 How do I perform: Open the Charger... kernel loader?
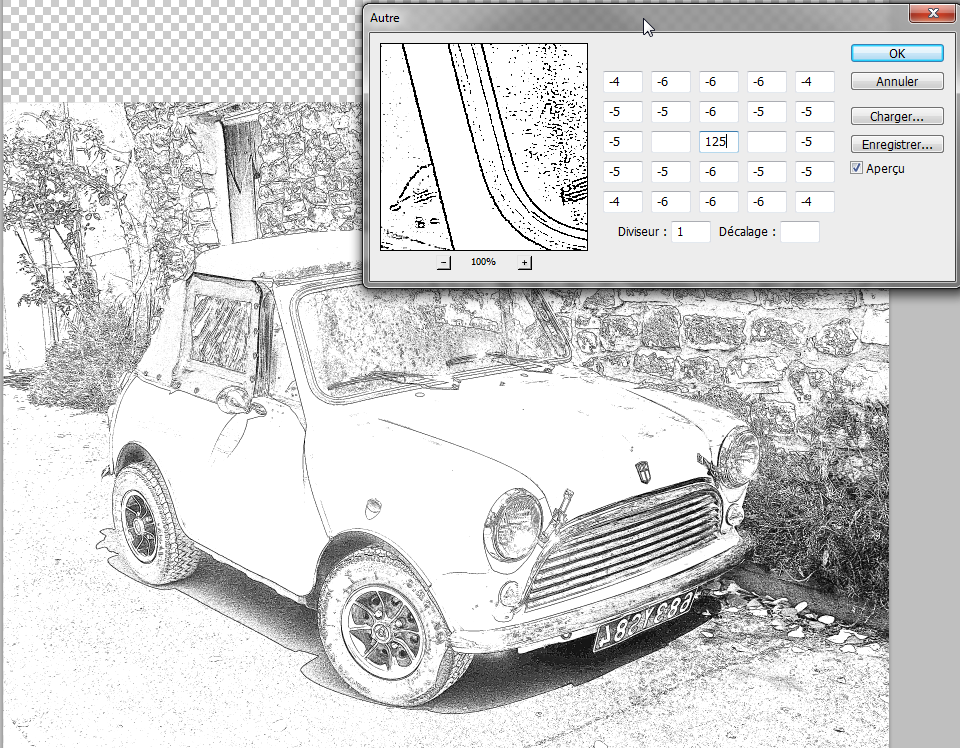pos(897,117)
